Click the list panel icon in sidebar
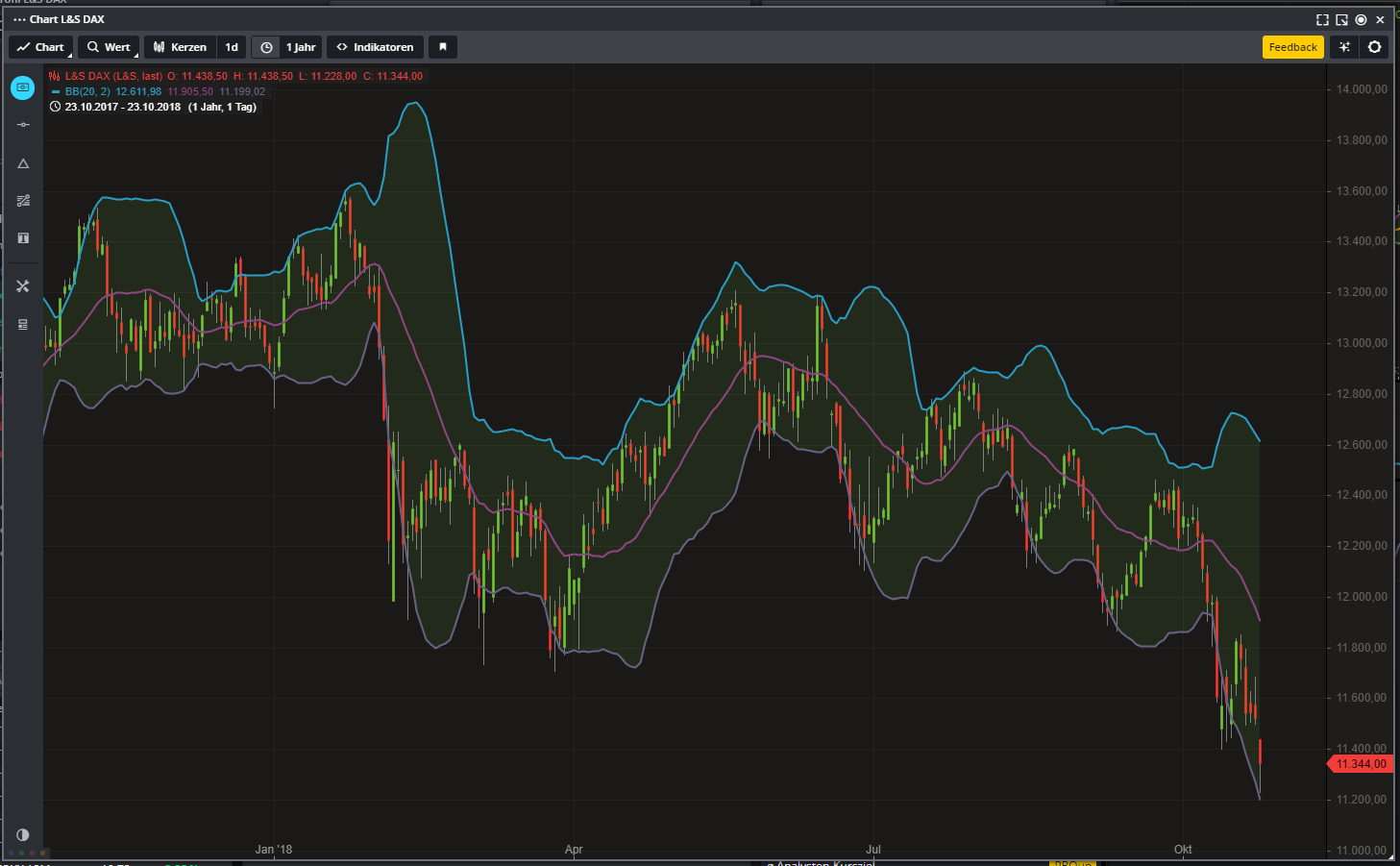Screen dimensions: 1400x866 point(23,325)
